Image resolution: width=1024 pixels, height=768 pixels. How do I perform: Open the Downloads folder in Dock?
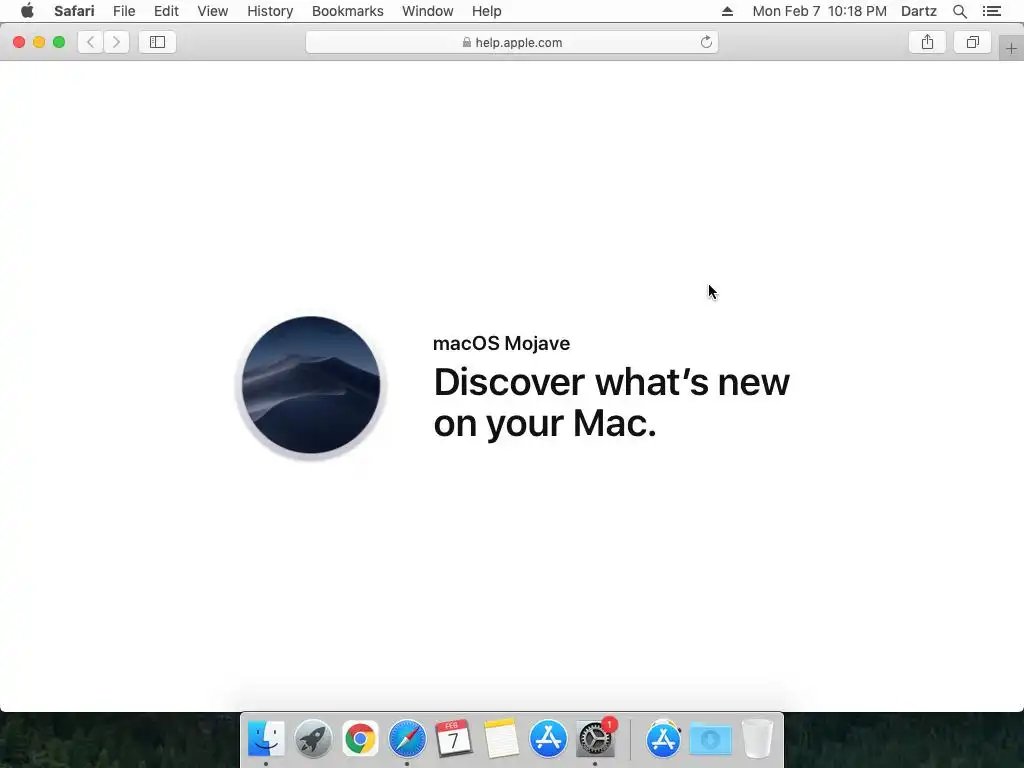(711, 739)
